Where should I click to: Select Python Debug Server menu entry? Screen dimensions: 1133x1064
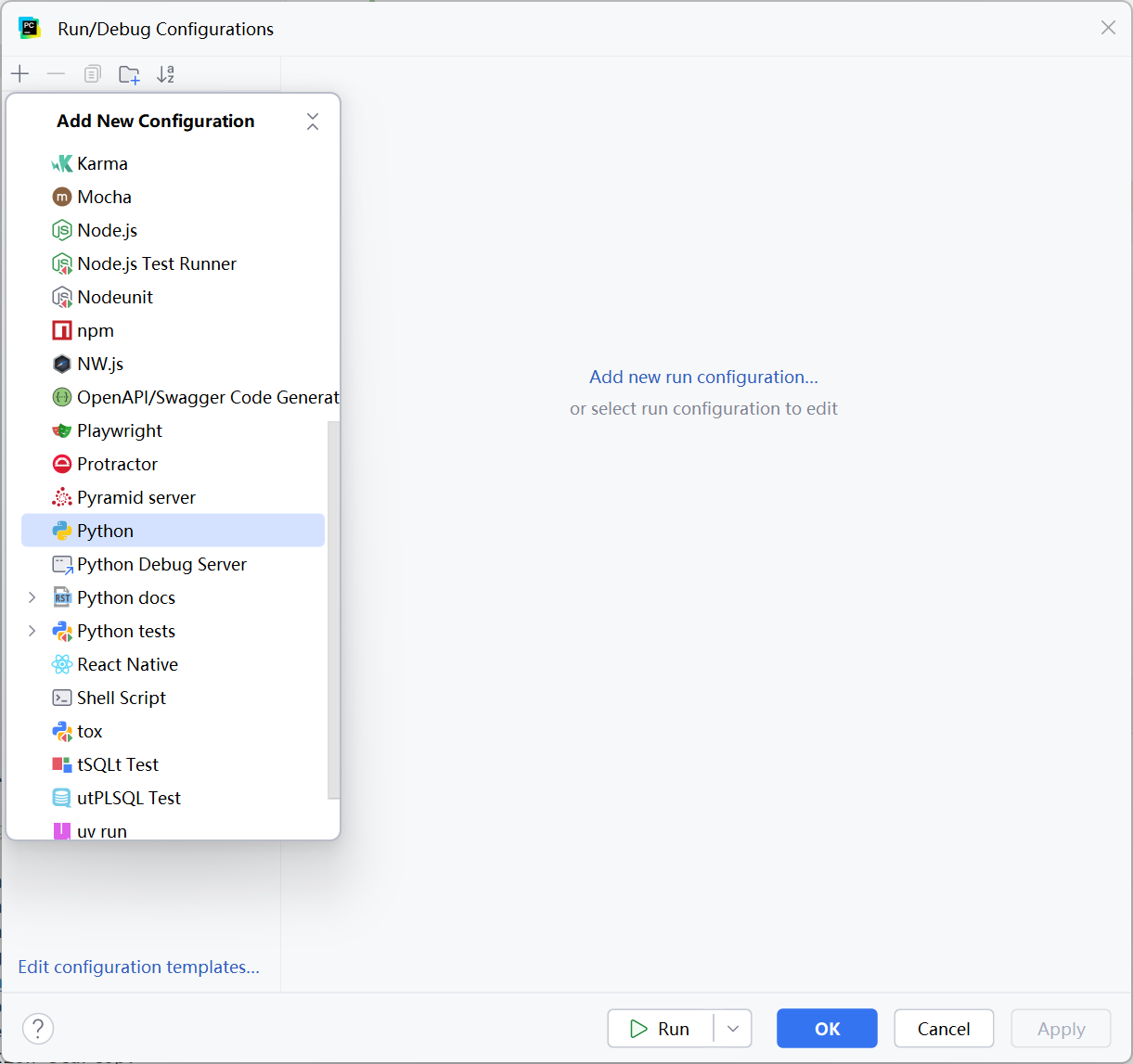click(161, 564)
